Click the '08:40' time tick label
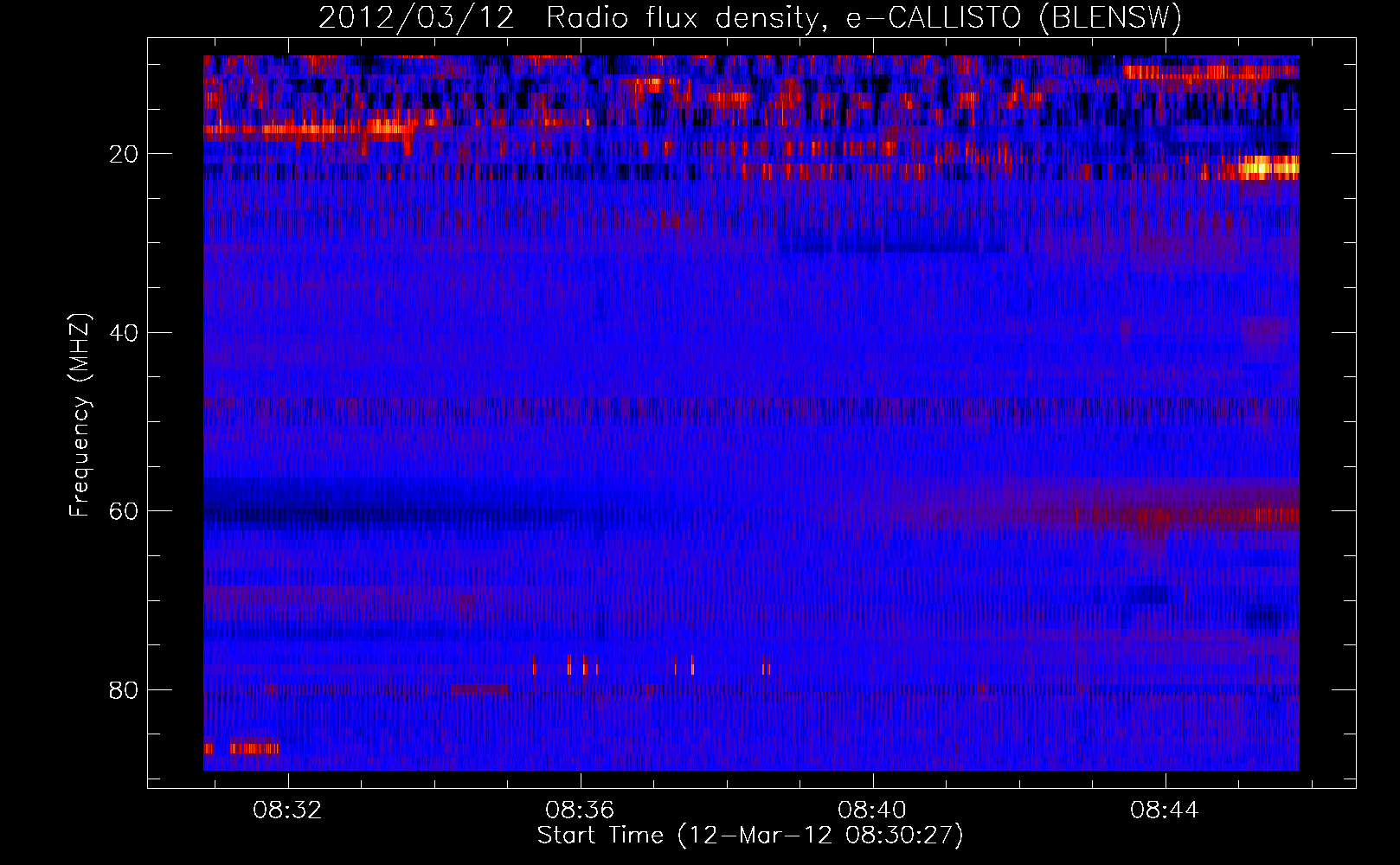This screenshot has height=865, width=1400. pos(872,810)
